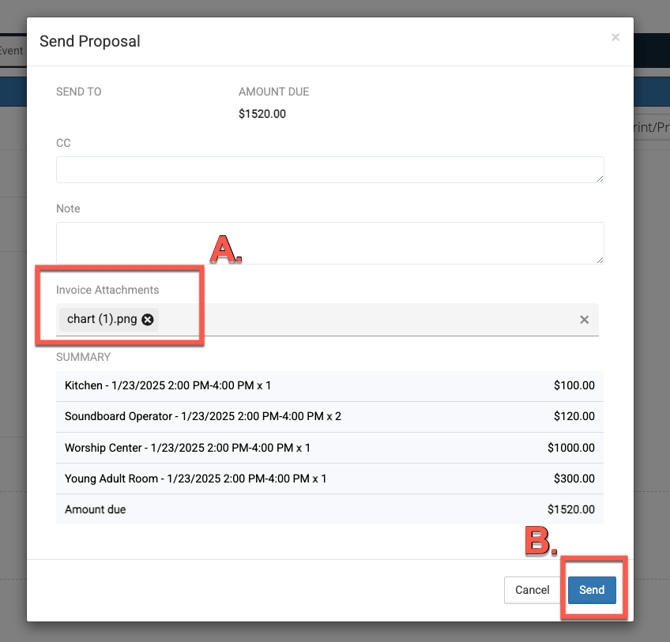Click the CC field resize handle
This screenshot has height=642, width=670.
tap(599, 178)
